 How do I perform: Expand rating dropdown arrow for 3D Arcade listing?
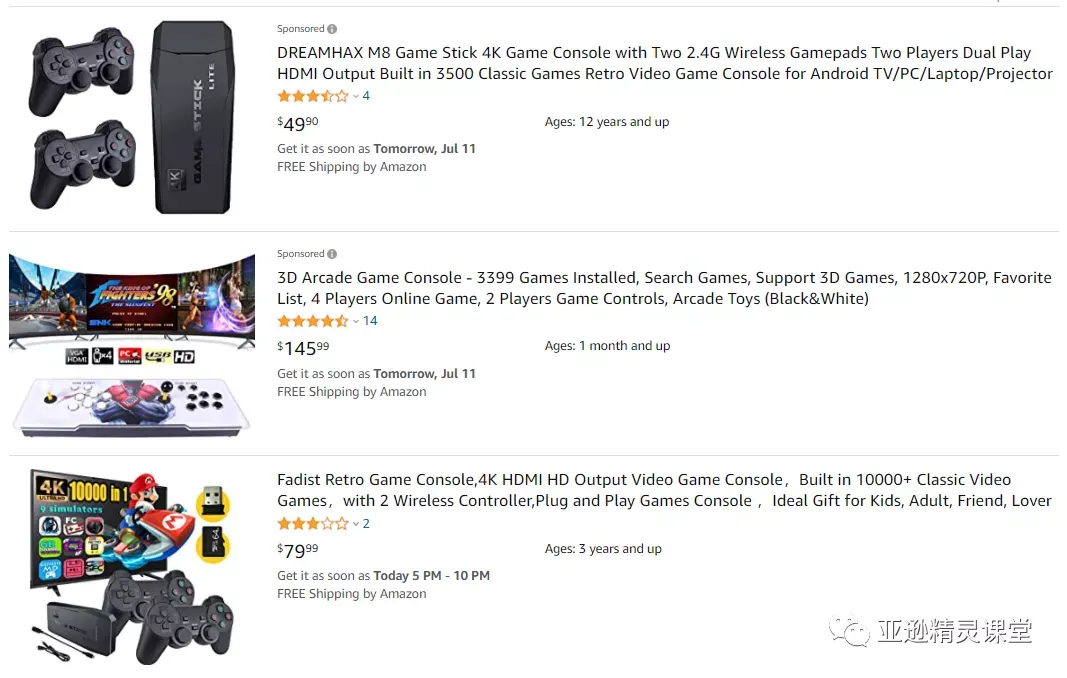(356, 321)
